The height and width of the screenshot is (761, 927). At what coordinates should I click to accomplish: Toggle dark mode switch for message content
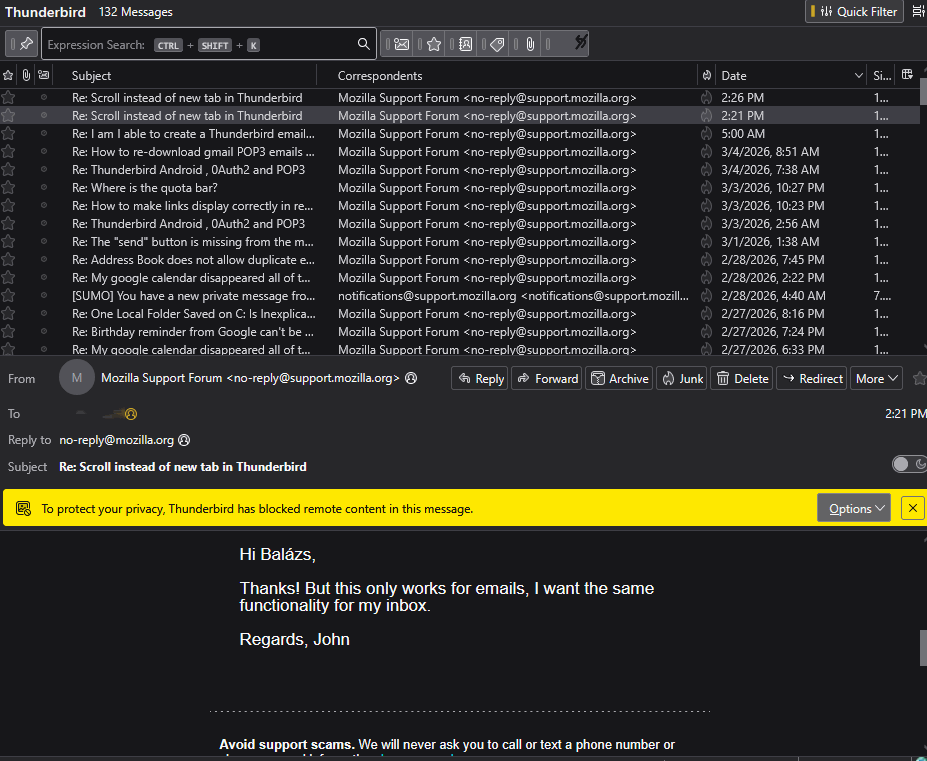tap(909, 464)
